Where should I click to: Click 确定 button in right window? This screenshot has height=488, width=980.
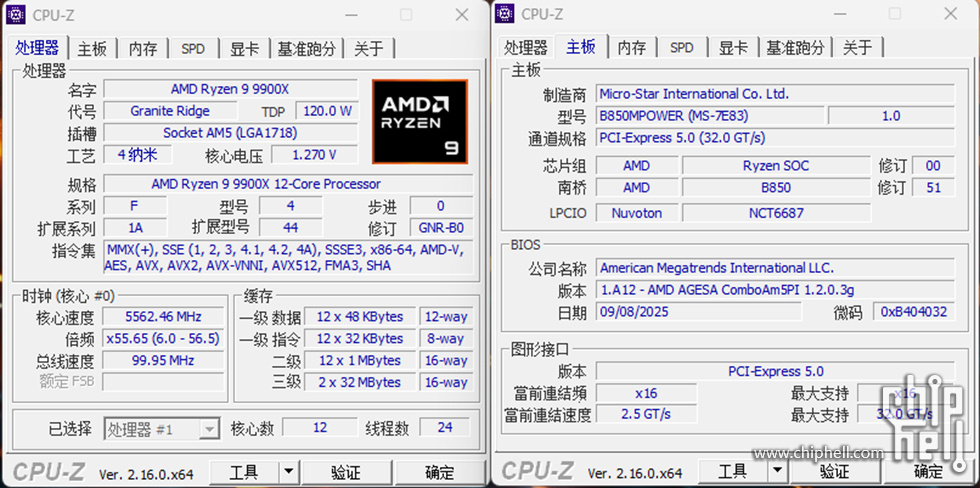[x=928, y=471]
